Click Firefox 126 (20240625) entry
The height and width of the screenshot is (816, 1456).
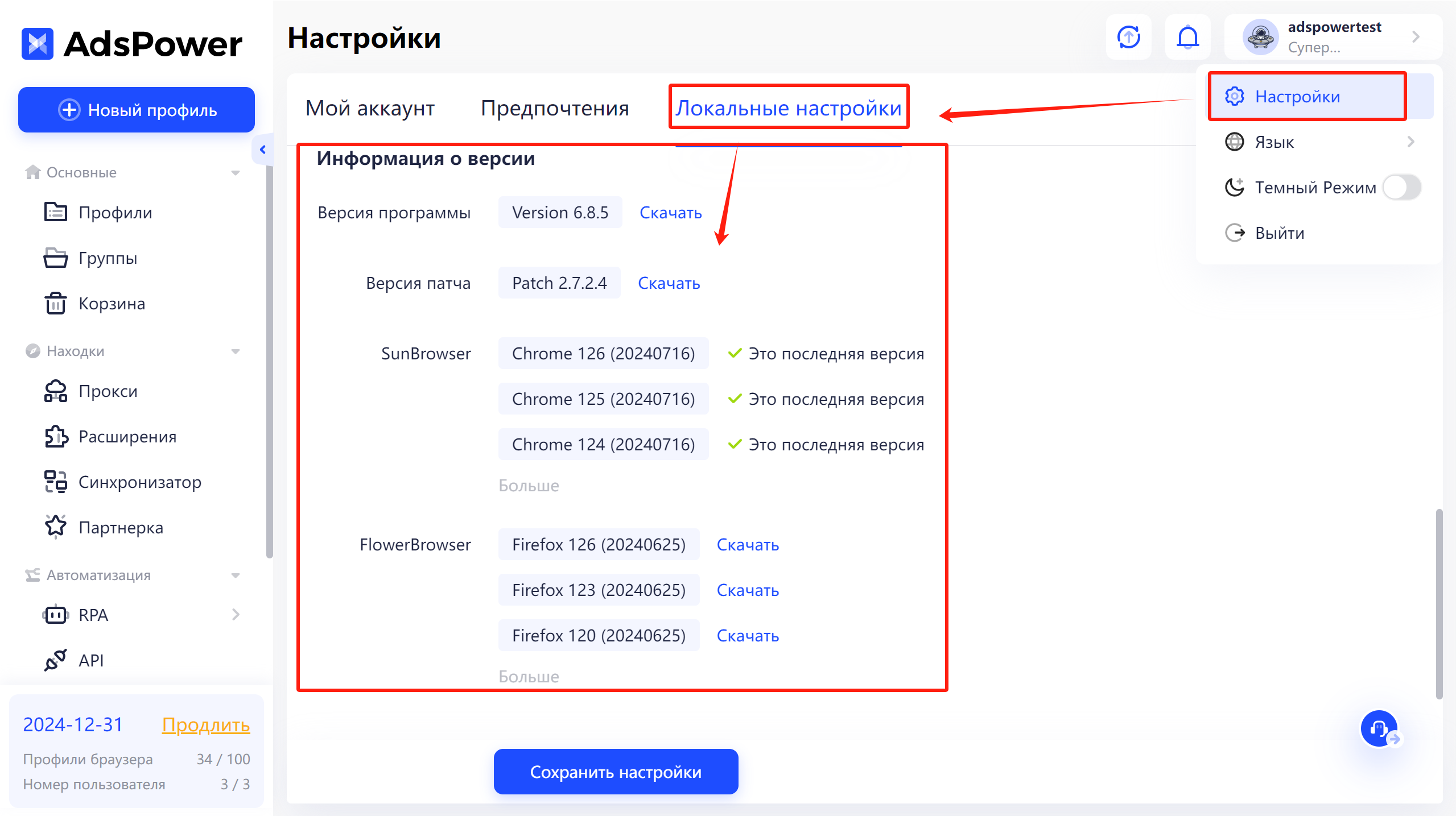tap(599, 545)
